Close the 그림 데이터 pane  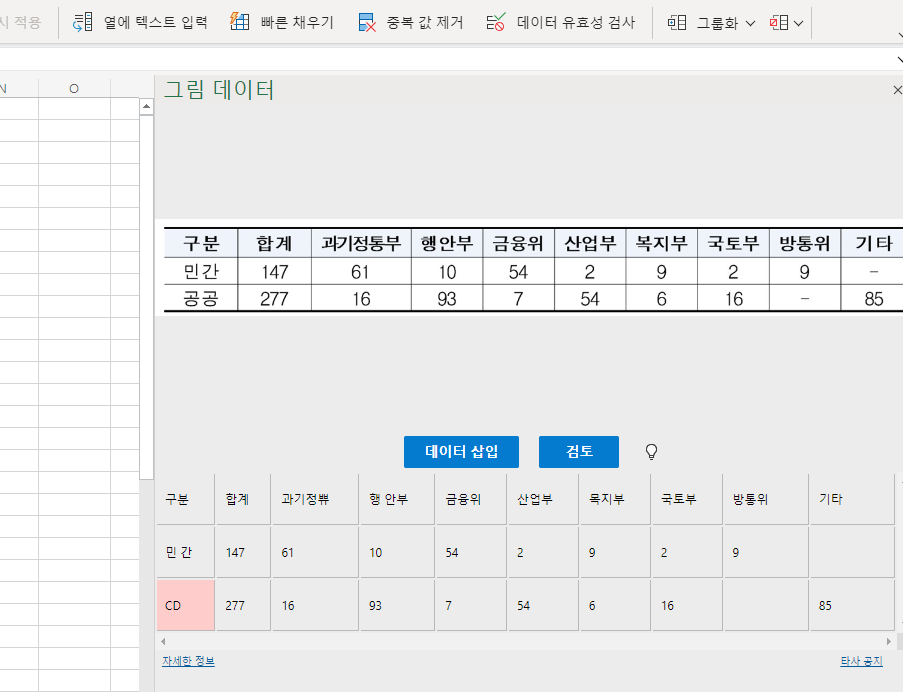coord(897,90)
